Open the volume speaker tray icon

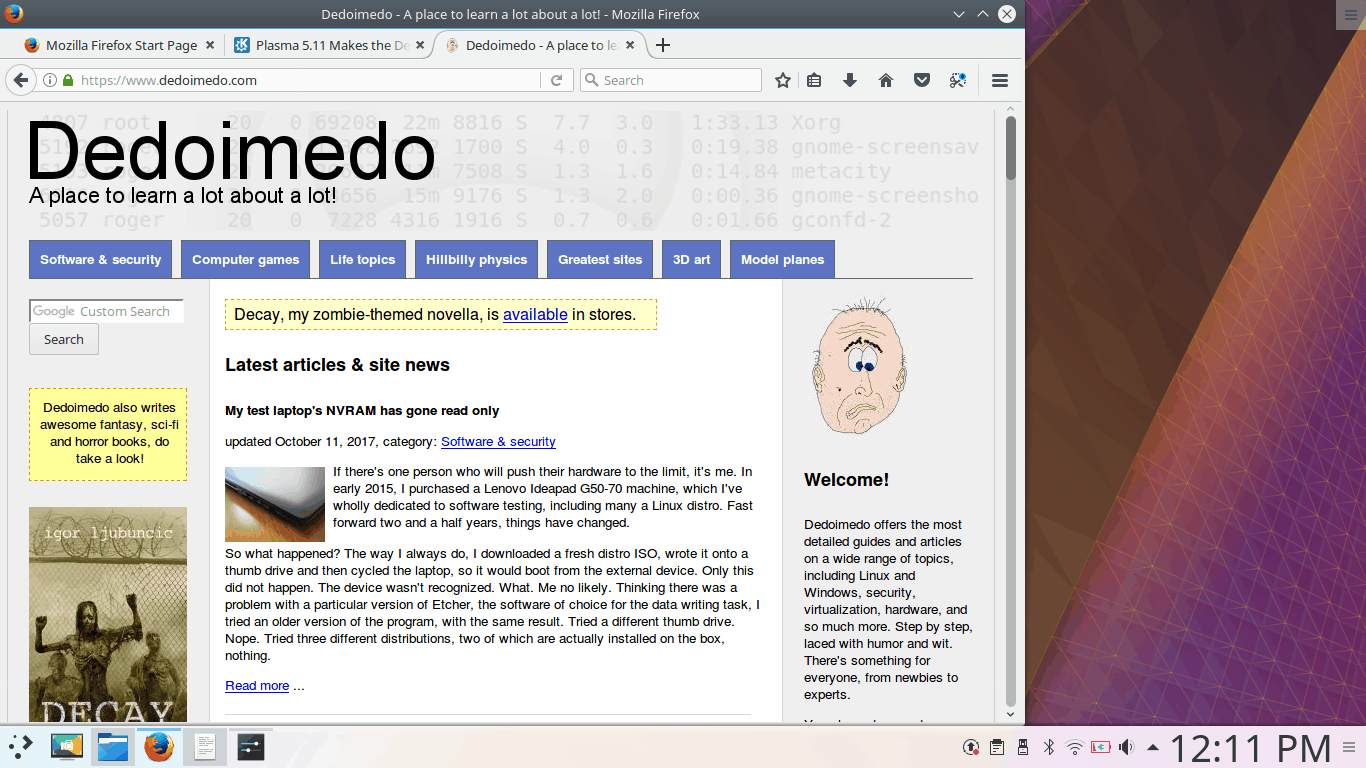coord(1127,747)
